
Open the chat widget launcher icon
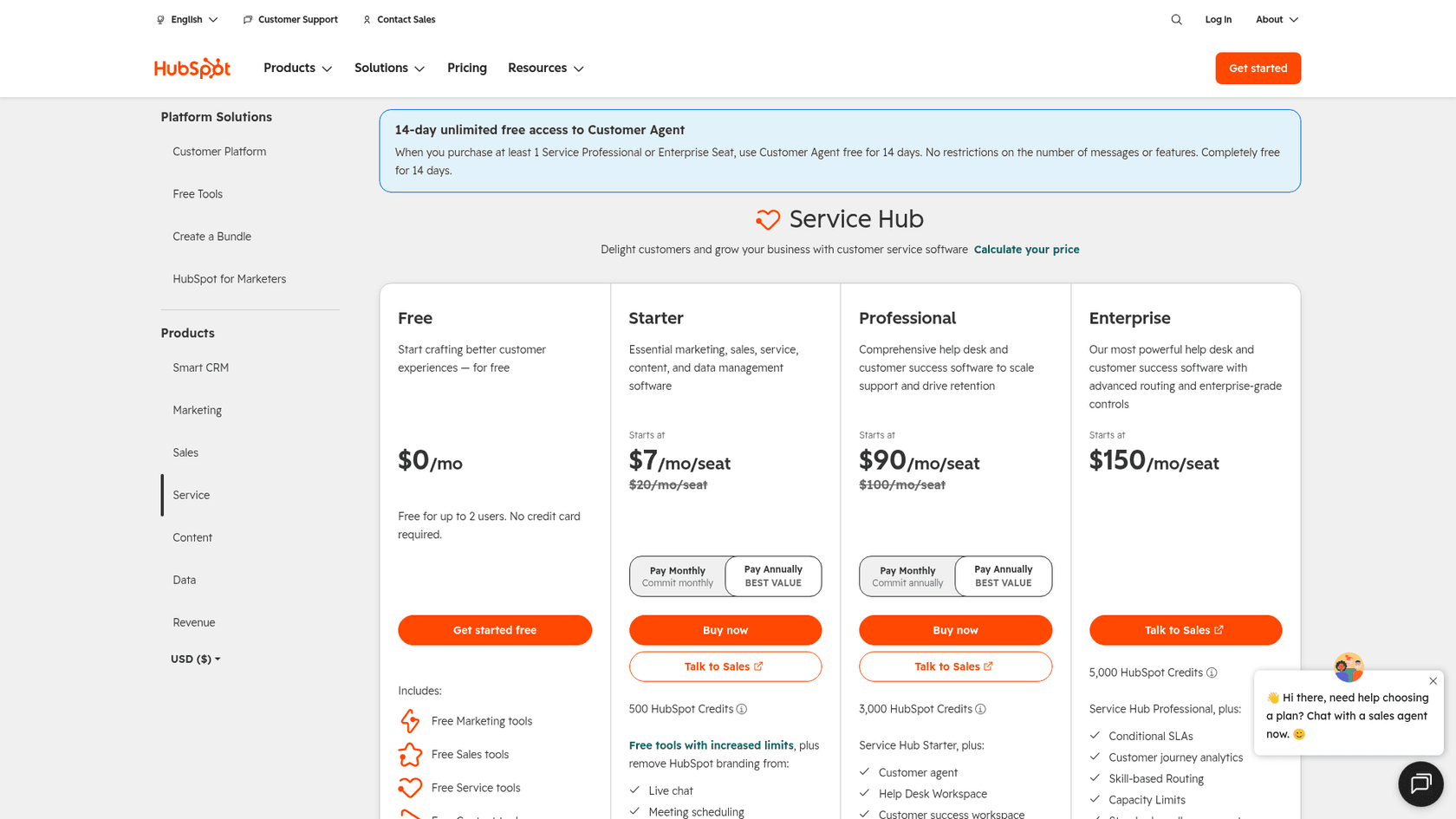click(x=1420, y=783)
